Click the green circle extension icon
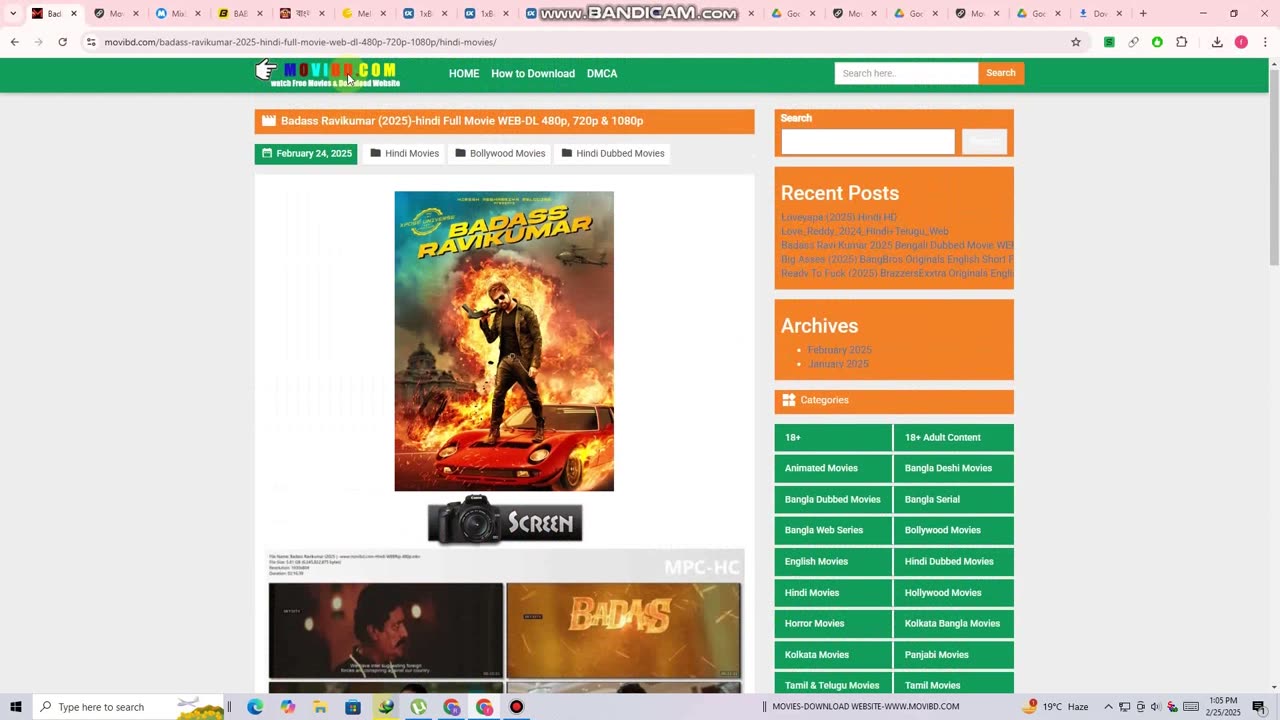This screenshot has width=1280, height=720. coord(1157,42)
